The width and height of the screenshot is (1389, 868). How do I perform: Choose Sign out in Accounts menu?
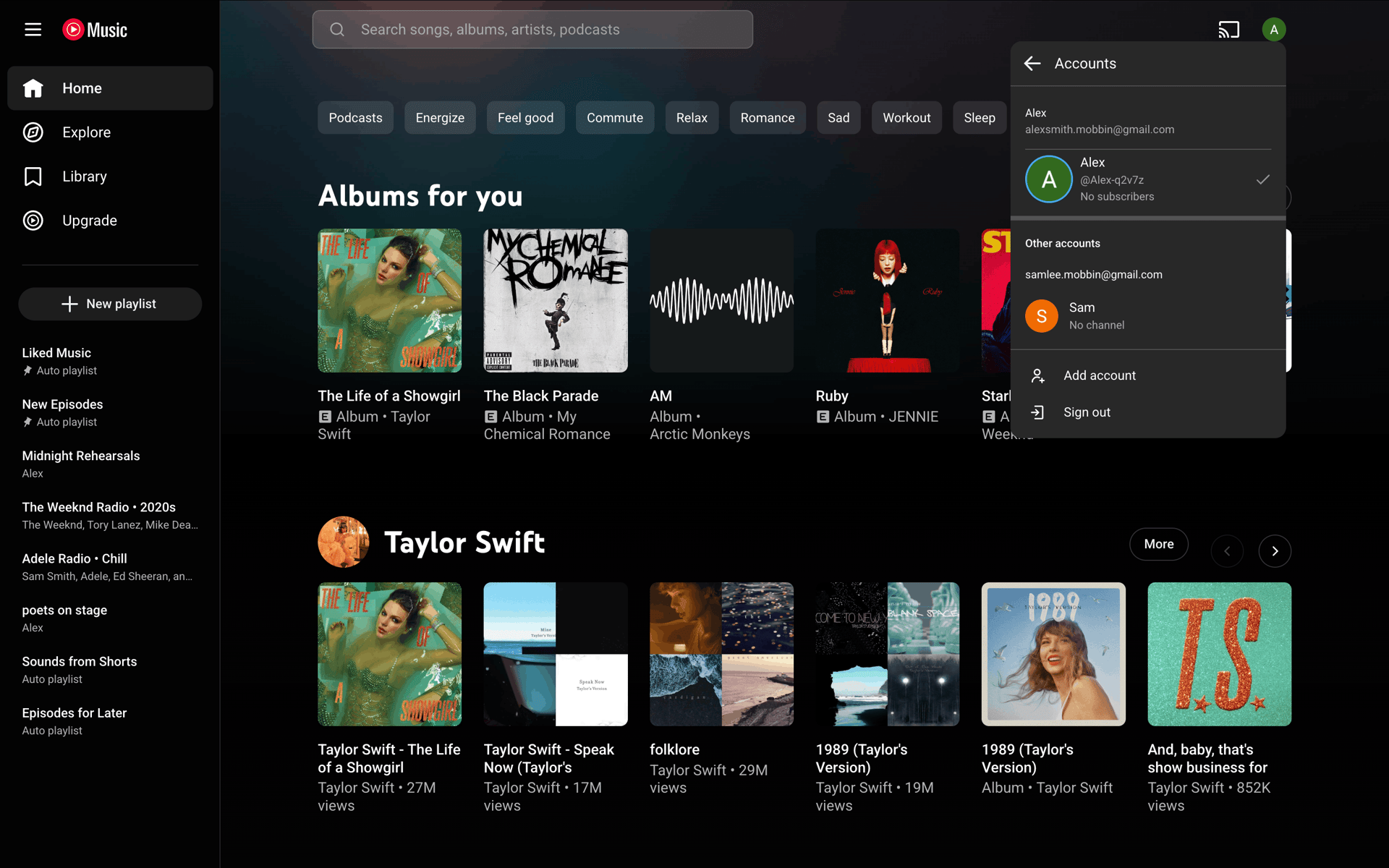(1148, 412)
